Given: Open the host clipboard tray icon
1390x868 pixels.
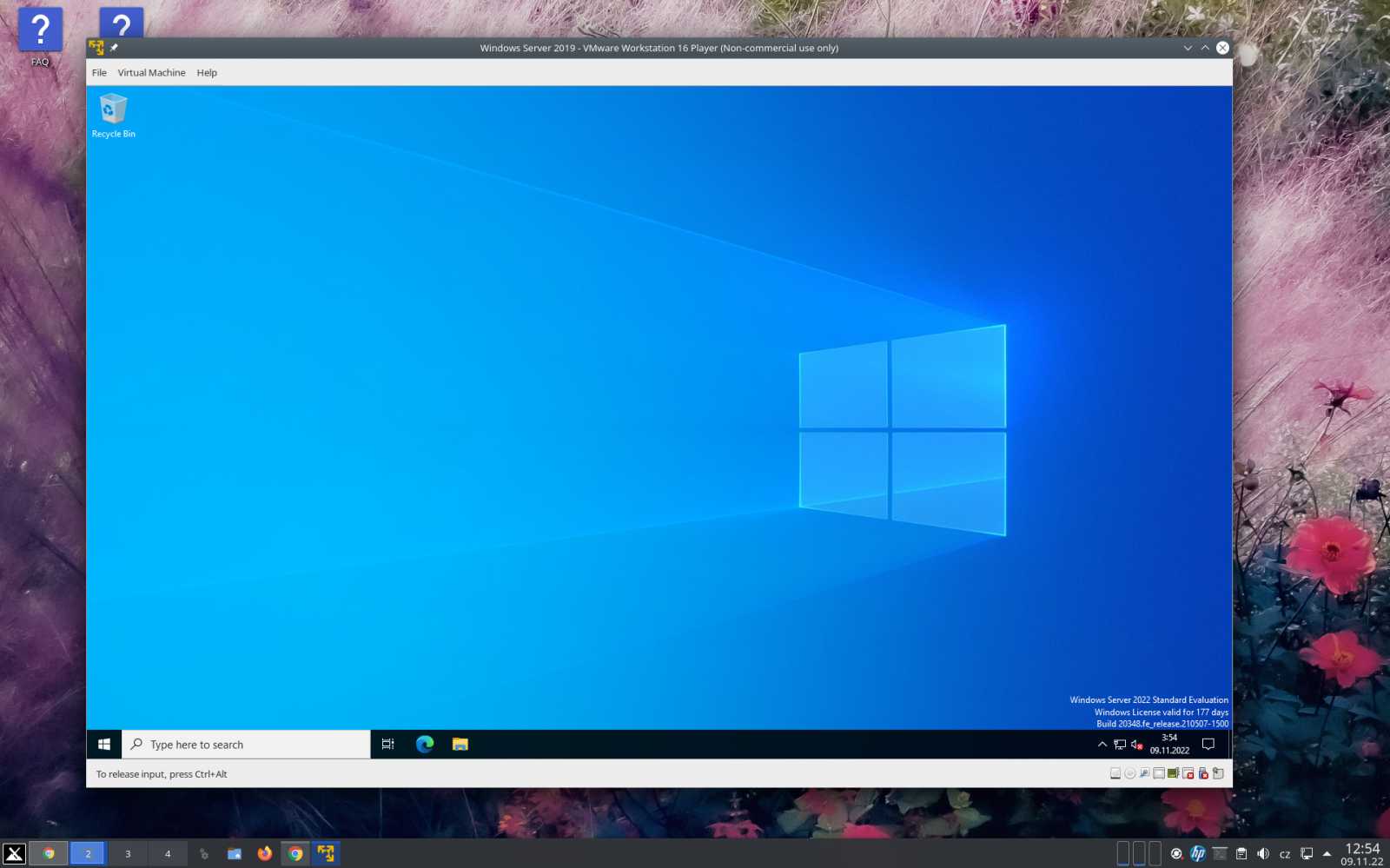Looking at the screenshot, I should tap(1241, 853).
